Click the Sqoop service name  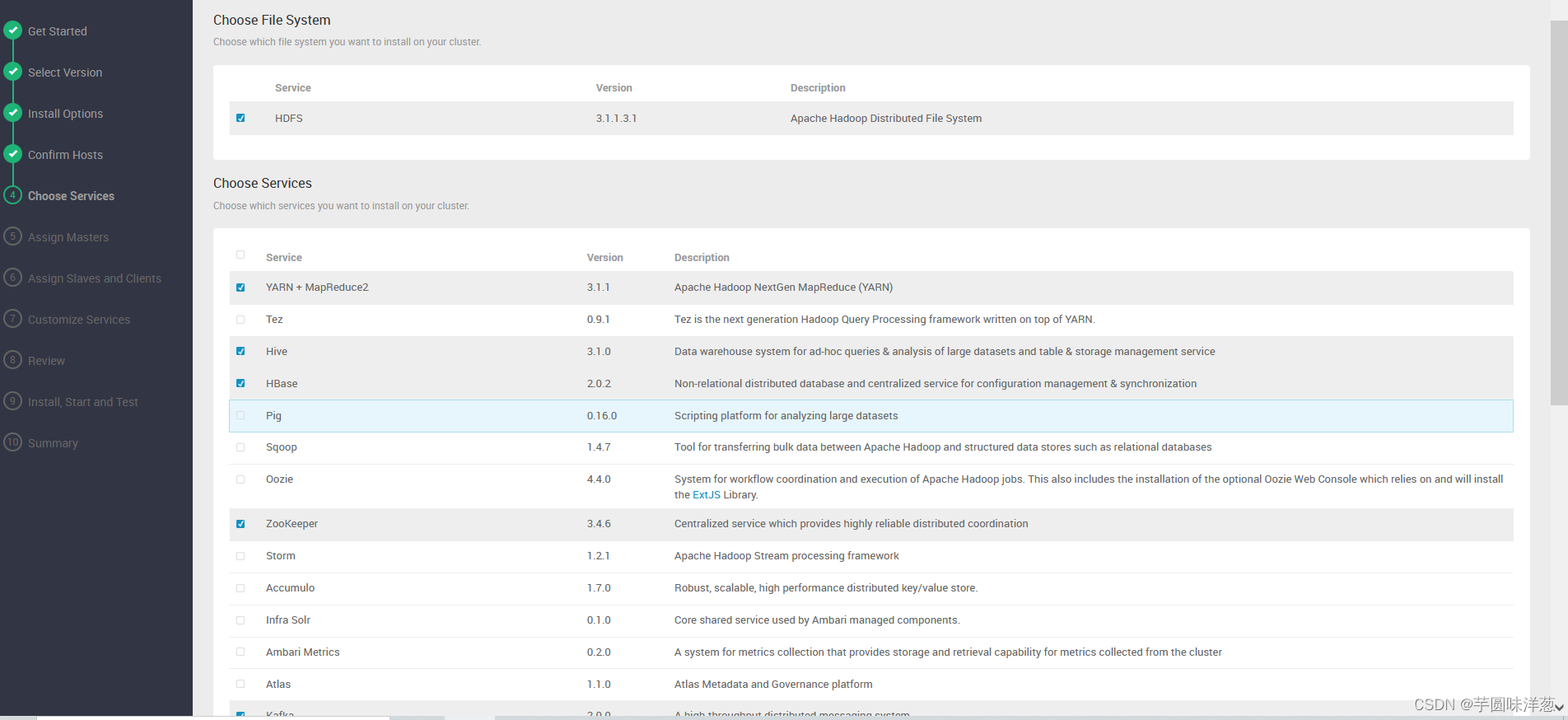point(282,447)
